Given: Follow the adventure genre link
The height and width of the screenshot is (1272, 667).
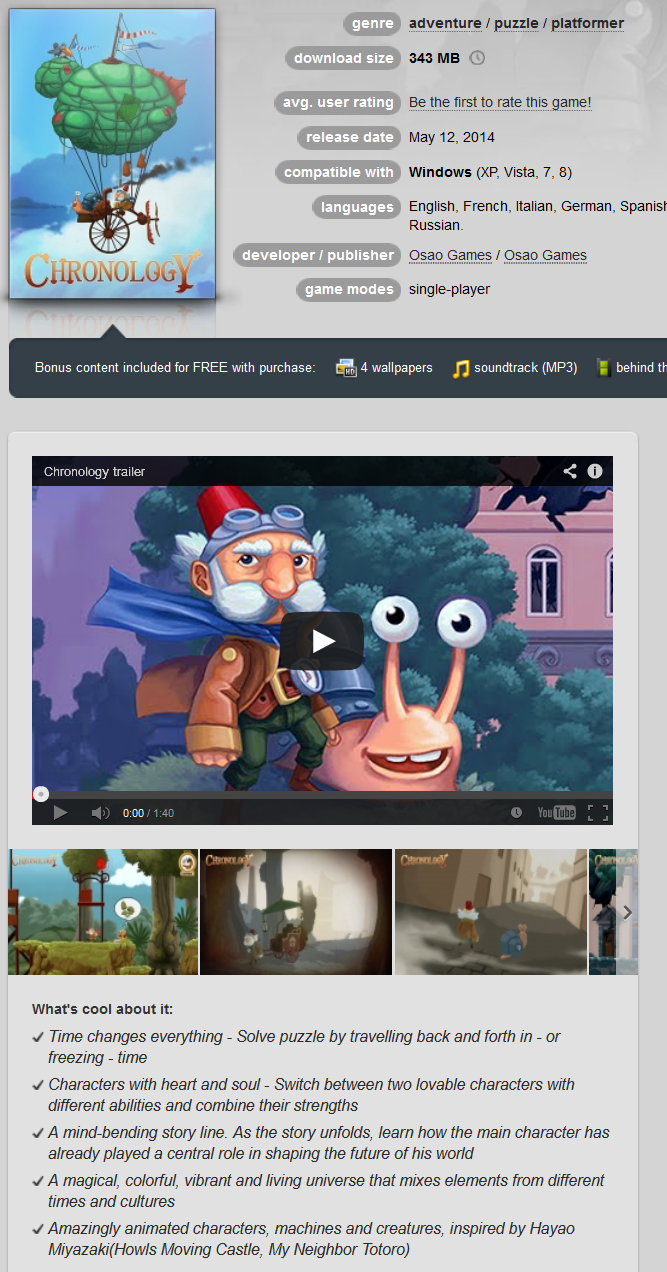Looking at the screenshot, I should point(444,23).
